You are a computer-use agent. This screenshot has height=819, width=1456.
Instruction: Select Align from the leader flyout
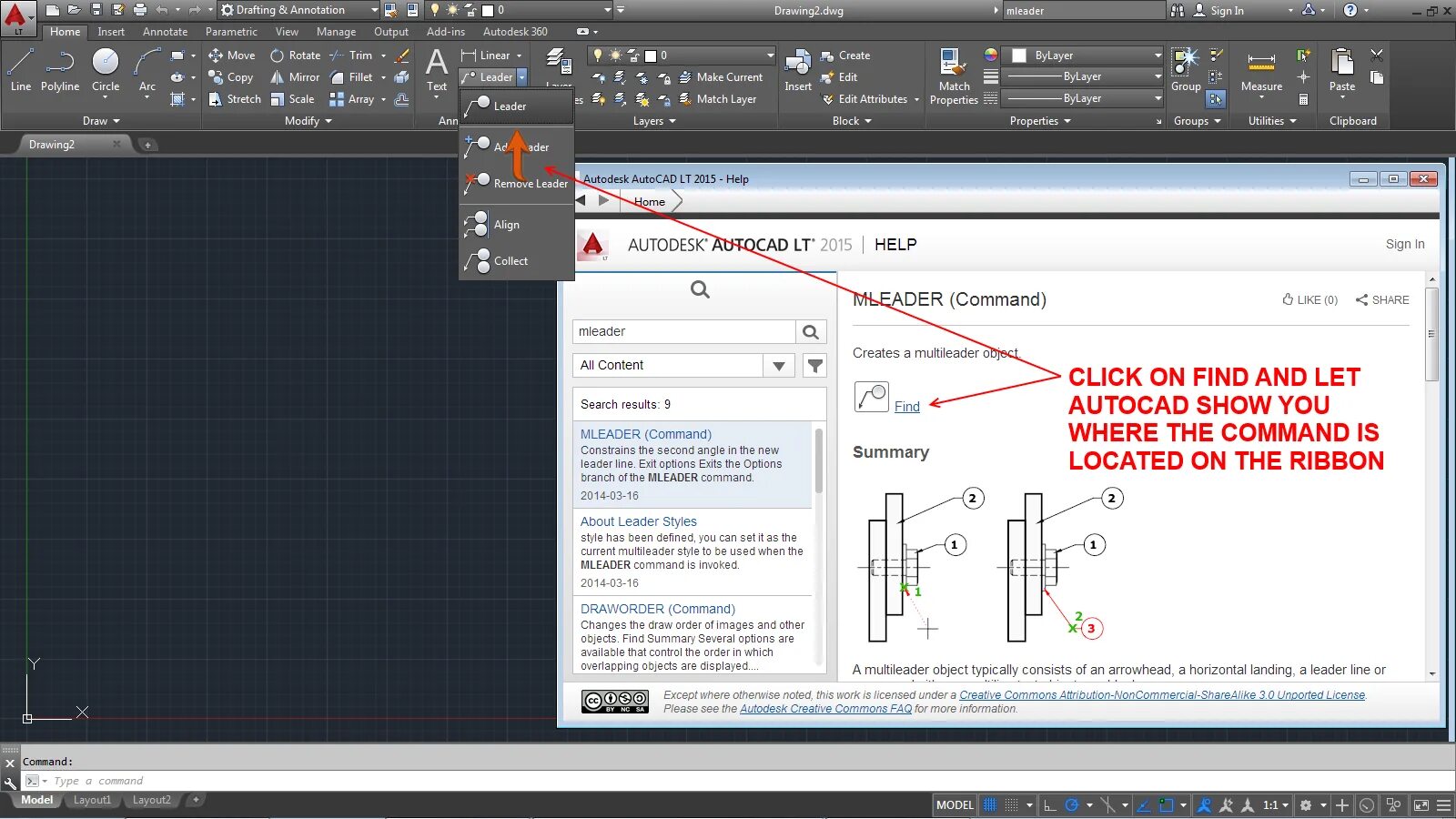[516, 225]
